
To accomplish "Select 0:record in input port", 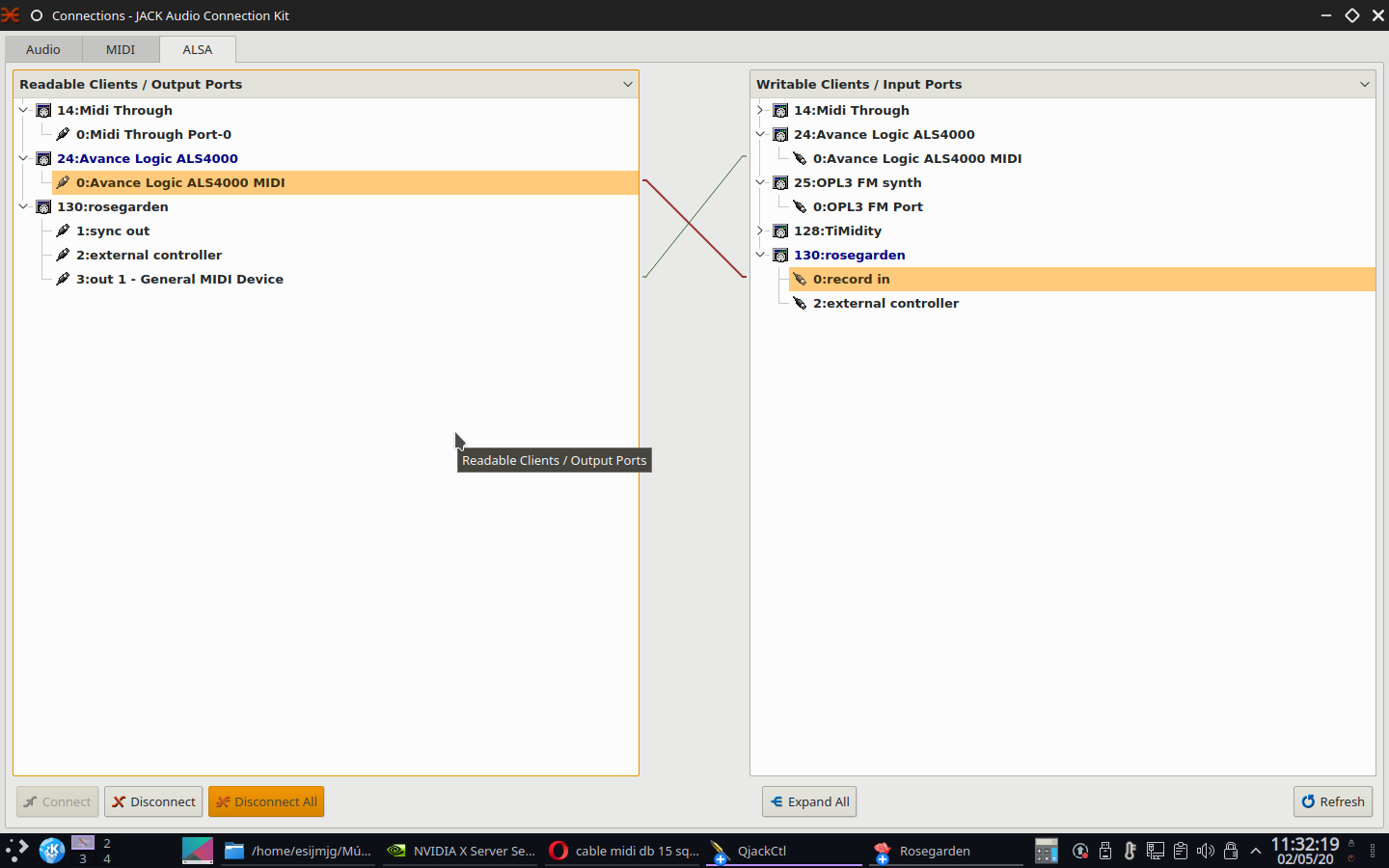I will tap(1081, 279).
